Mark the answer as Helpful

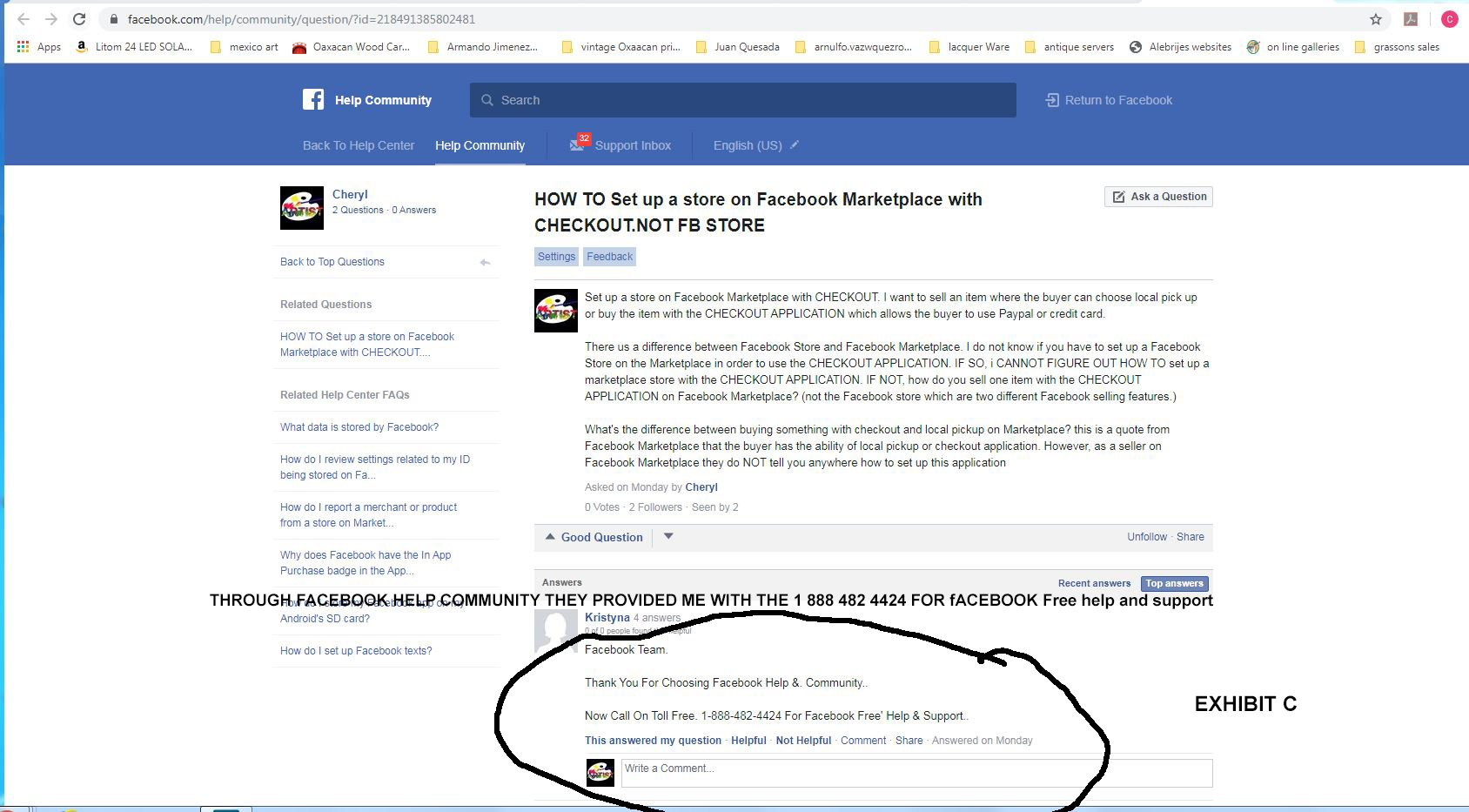[x=748, y=741]
